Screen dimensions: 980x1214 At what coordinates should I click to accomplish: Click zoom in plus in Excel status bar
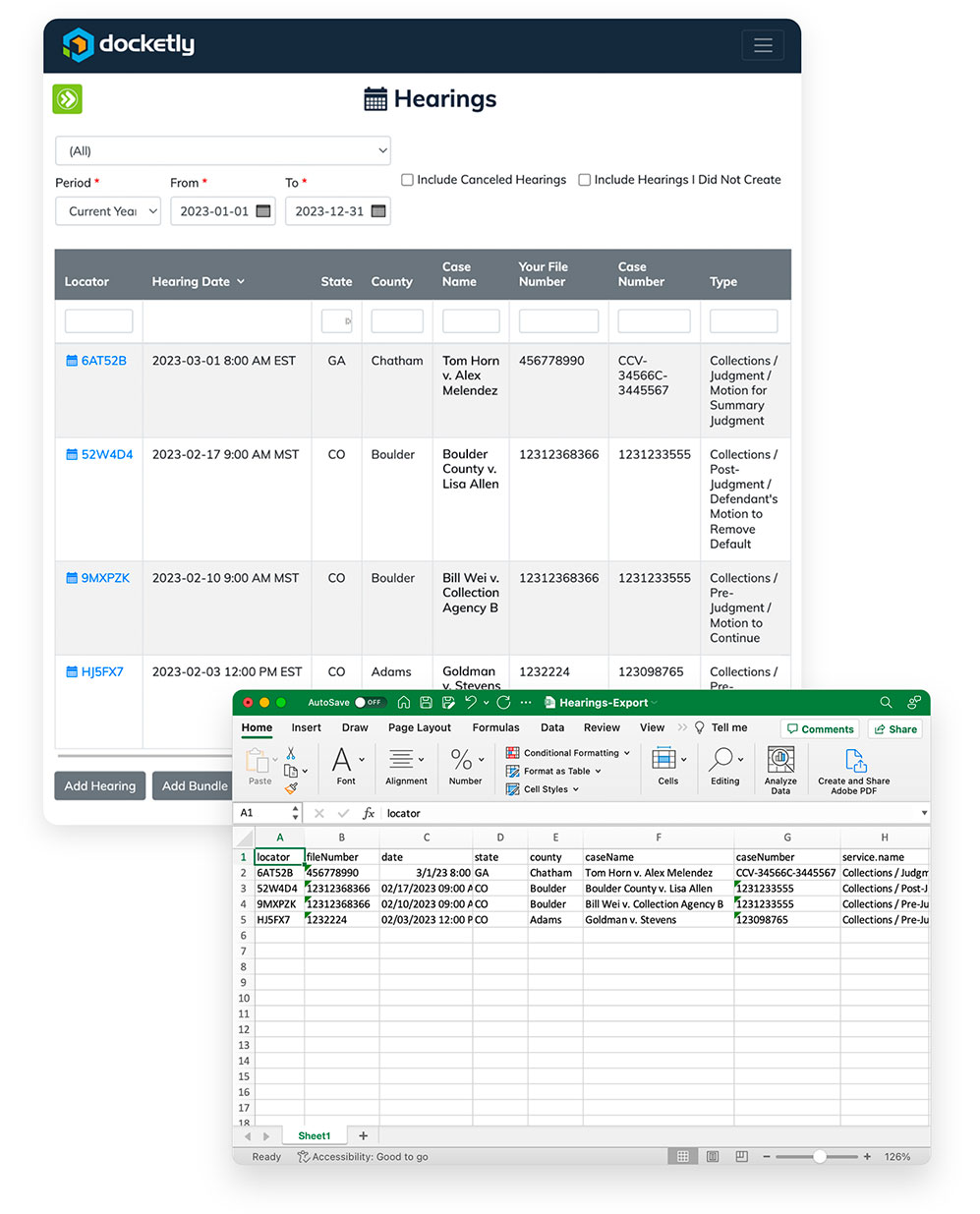pos(867,1157)
